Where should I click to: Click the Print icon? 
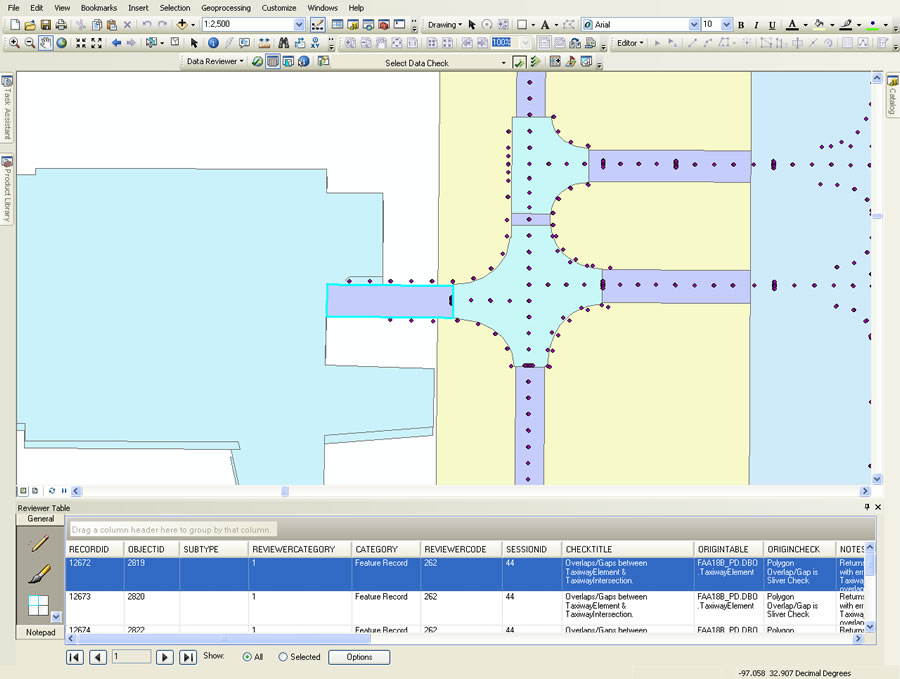61,25
